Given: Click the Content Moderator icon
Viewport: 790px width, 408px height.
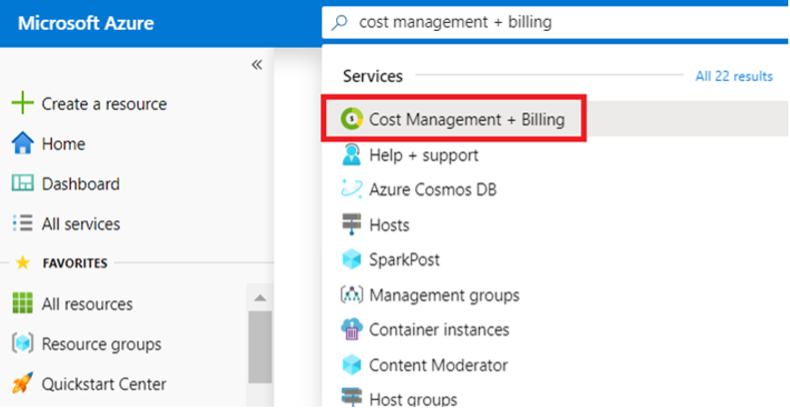Looking at the screenshot, I should point(352,365).
